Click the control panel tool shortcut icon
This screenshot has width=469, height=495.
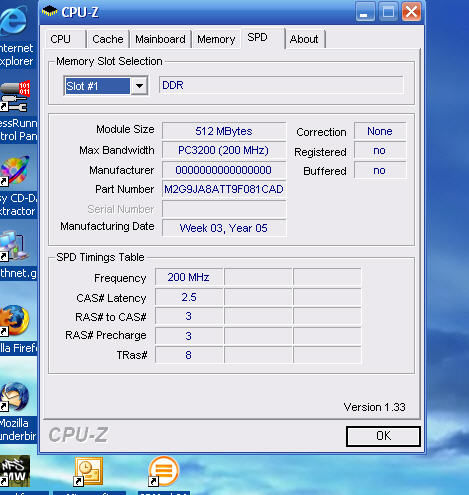[x=15, y=97]
